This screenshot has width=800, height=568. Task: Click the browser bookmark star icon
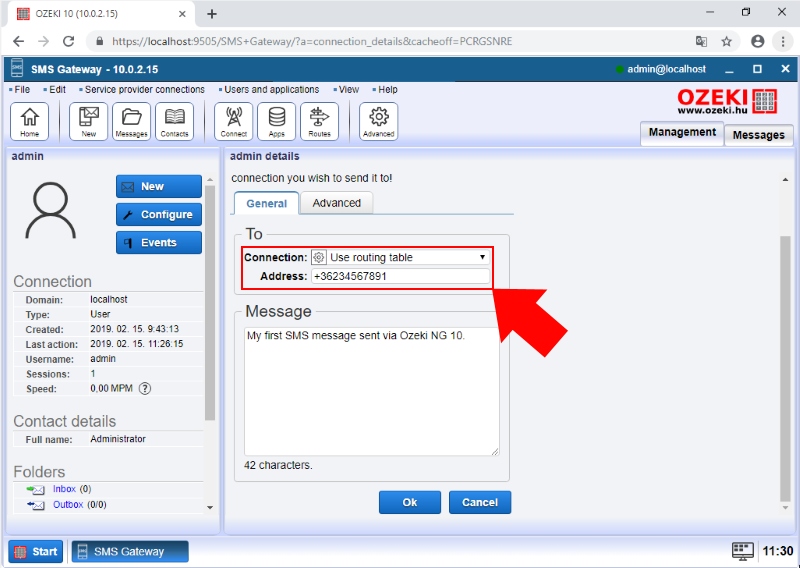(x=727, y=41)
